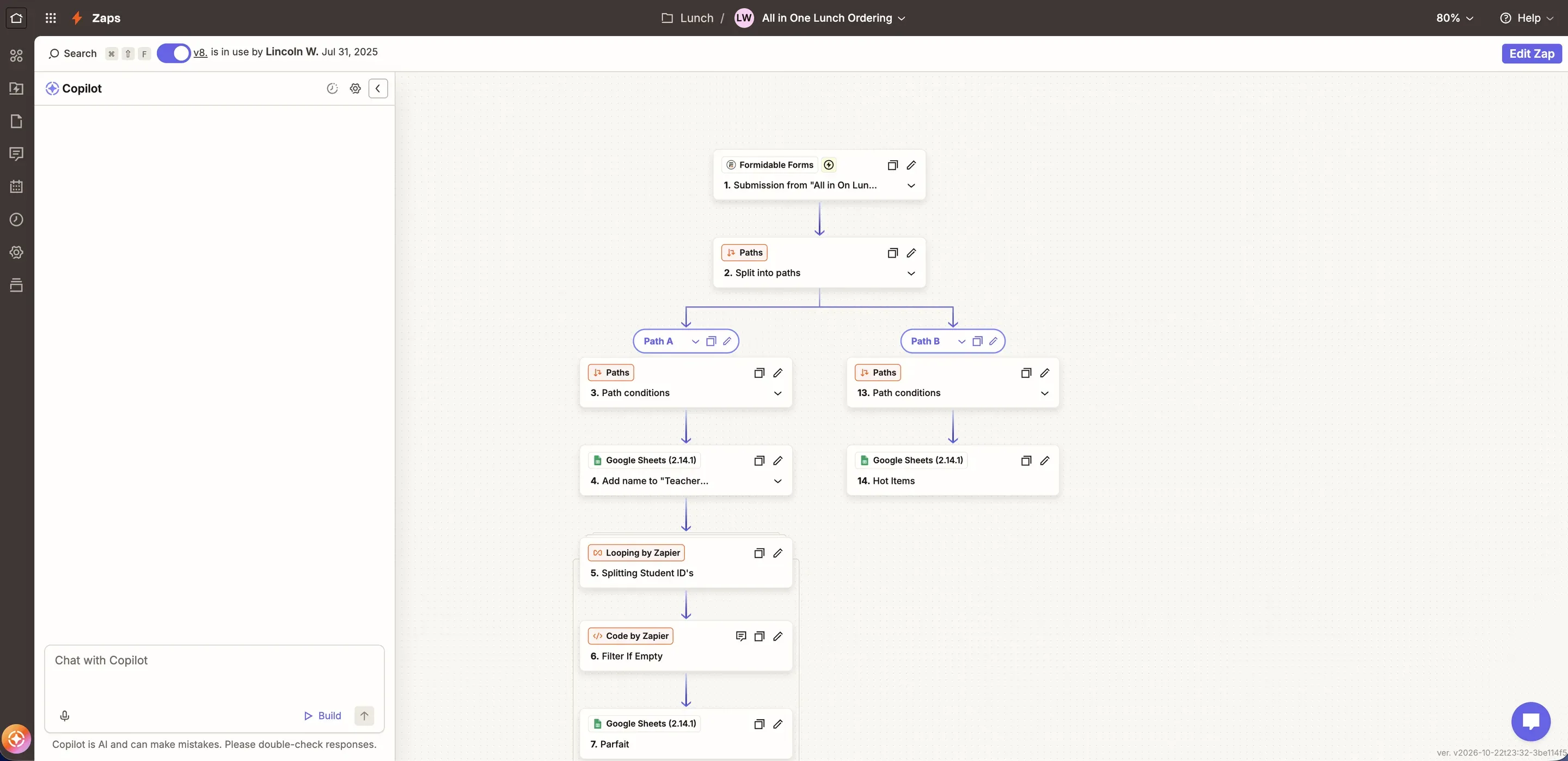1568x761 pixels.
Task: View the note on Filter If Empty step
Action: [741, 636]
